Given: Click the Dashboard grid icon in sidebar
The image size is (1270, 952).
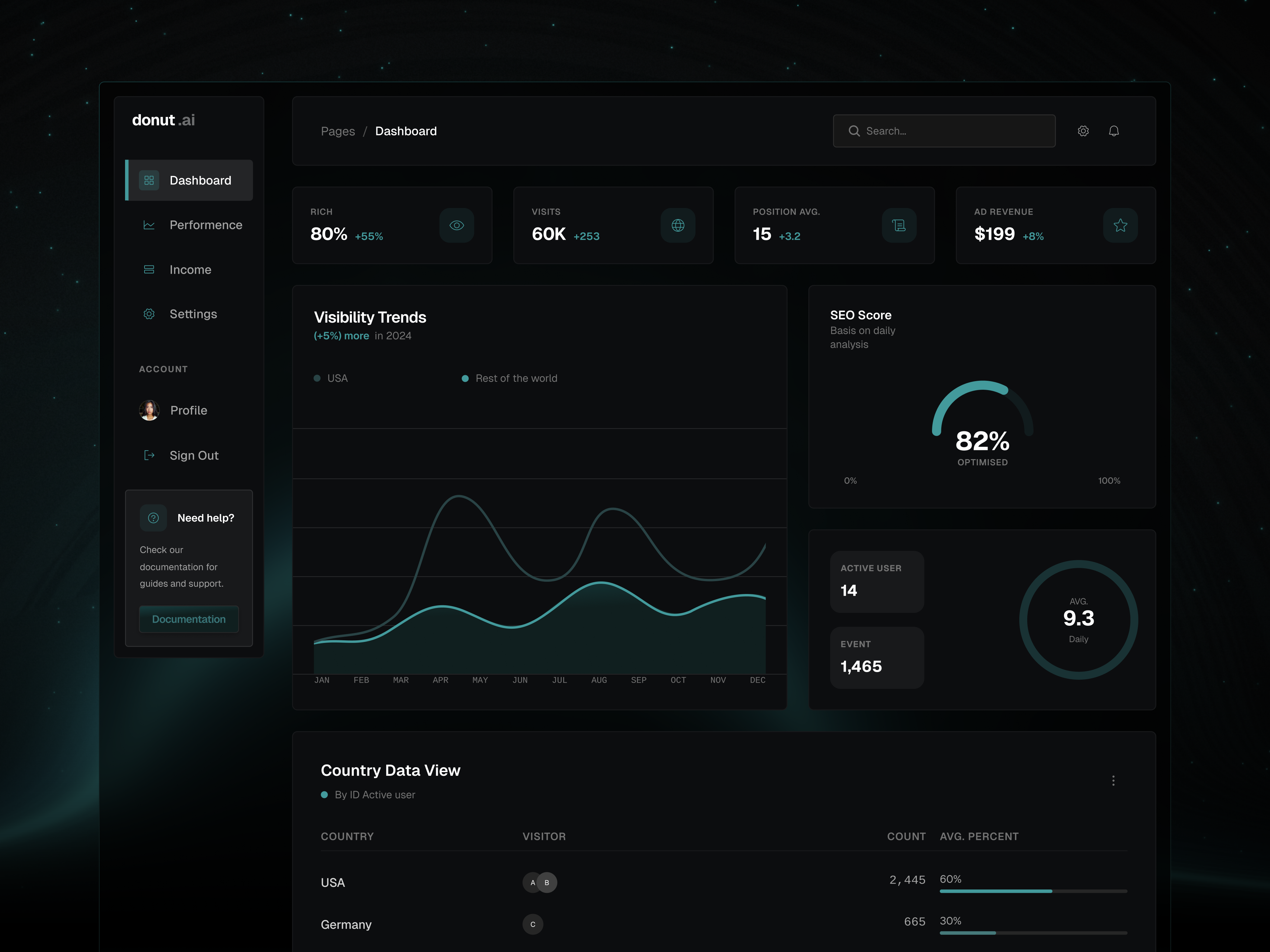Looking at the screenshot, I should tap(149, 180).
